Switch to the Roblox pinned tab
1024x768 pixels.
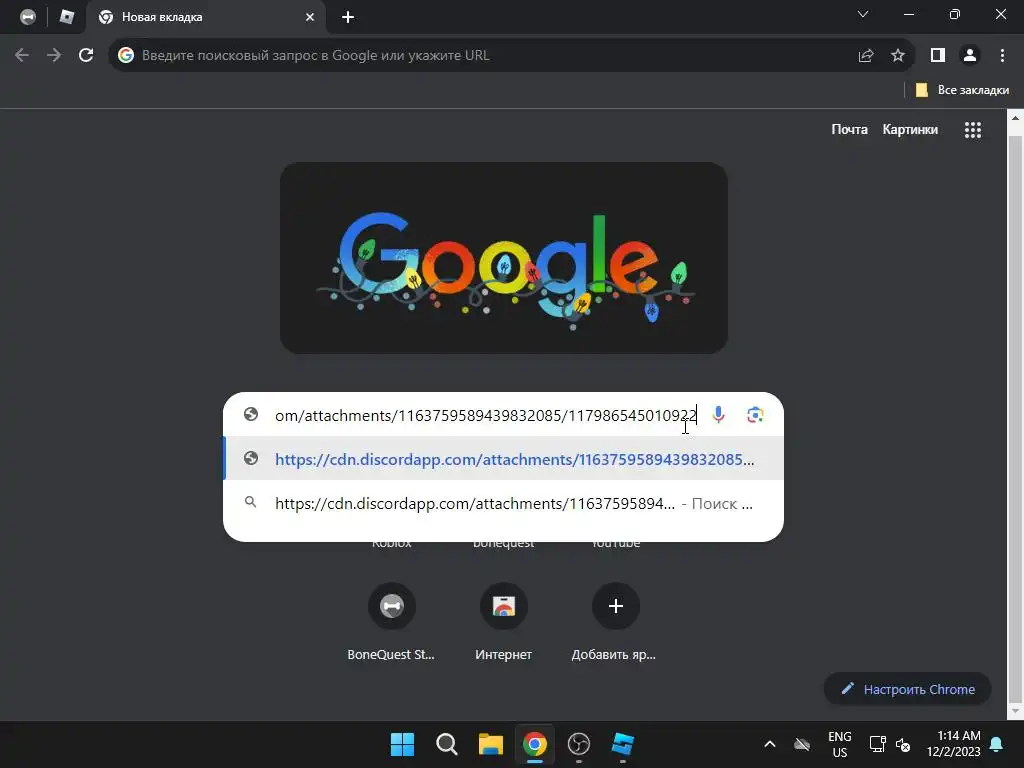click(x=67, y=17)
